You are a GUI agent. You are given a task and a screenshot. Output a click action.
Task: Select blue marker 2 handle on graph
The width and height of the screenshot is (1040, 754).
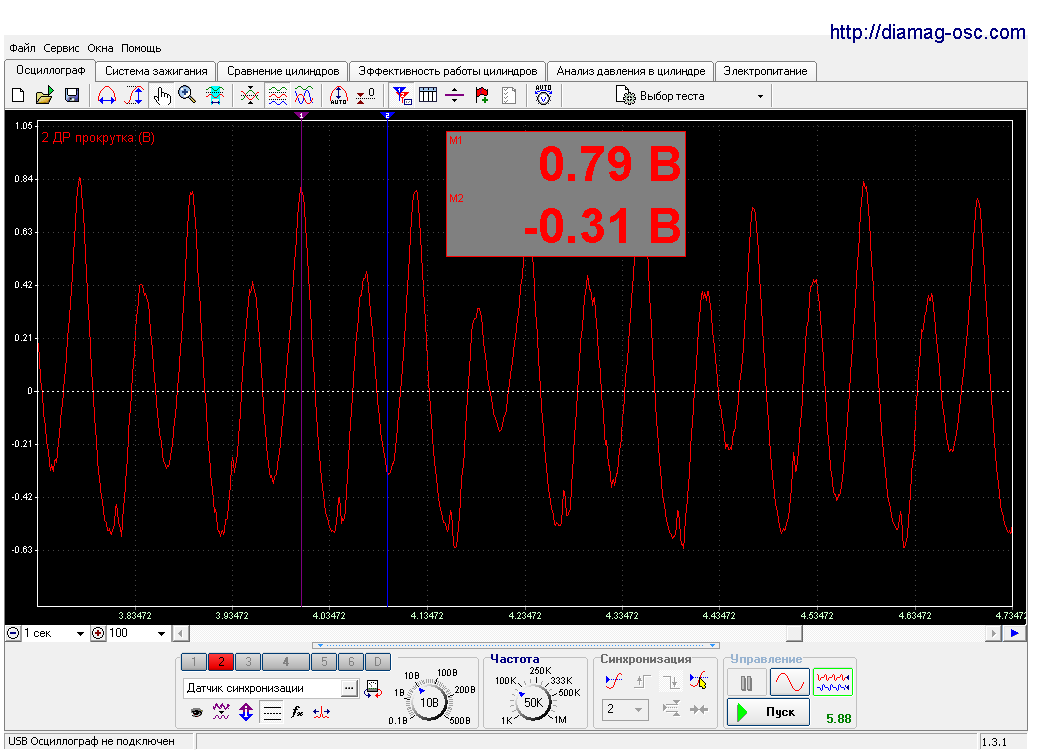[x=387, y=115]
